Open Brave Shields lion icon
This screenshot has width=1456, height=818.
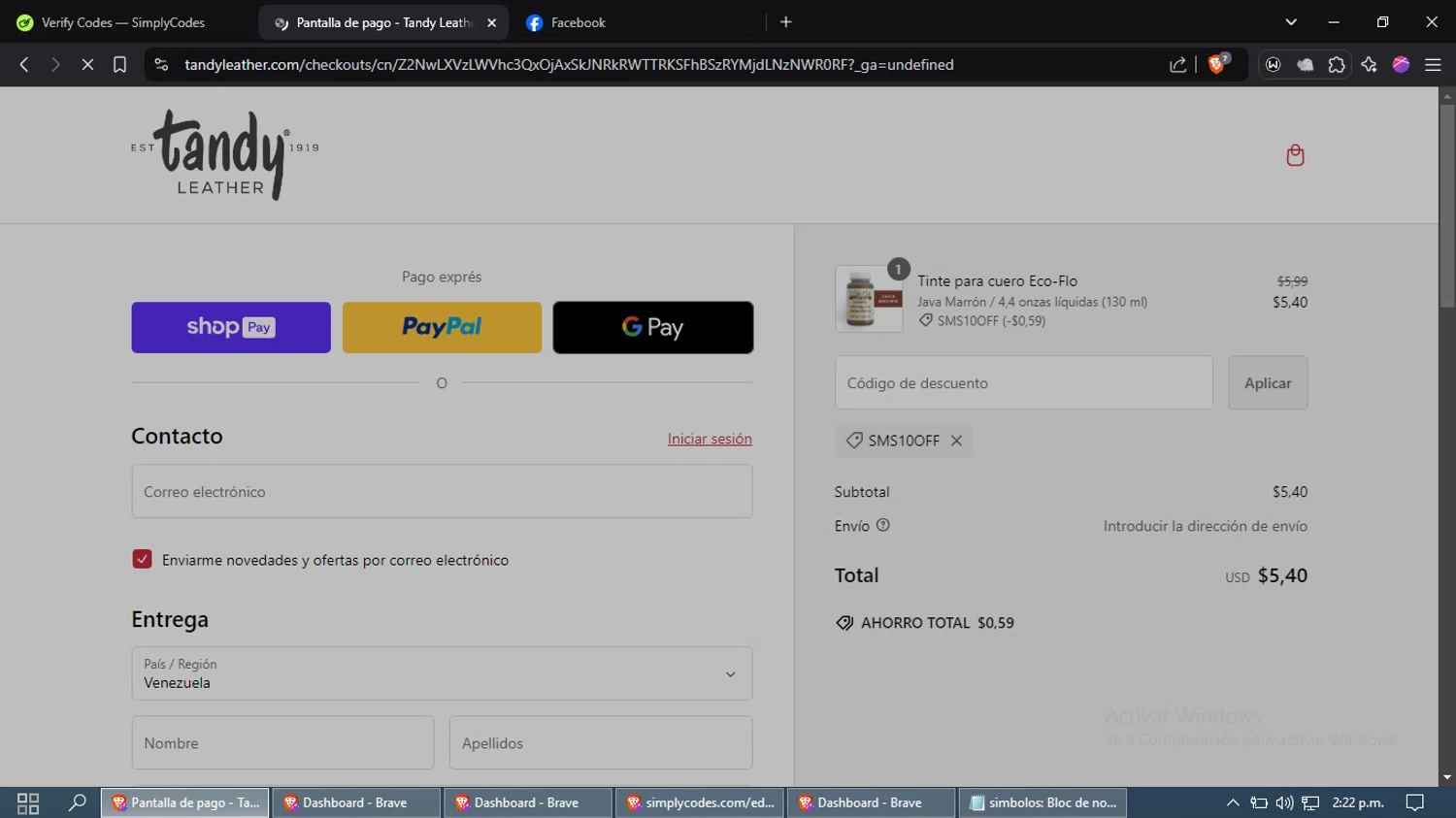tap(1217, 64)
